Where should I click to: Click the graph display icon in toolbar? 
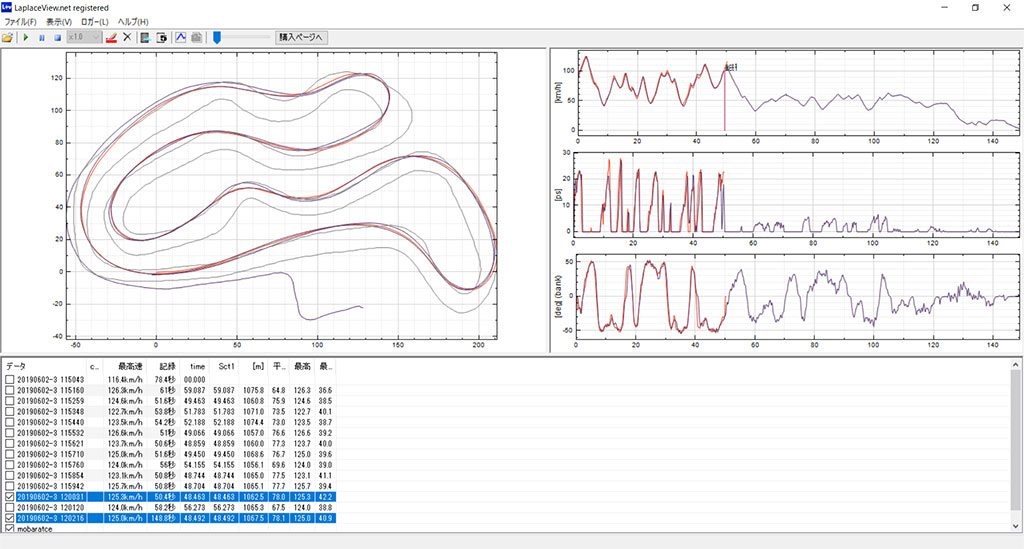point(181,37)
